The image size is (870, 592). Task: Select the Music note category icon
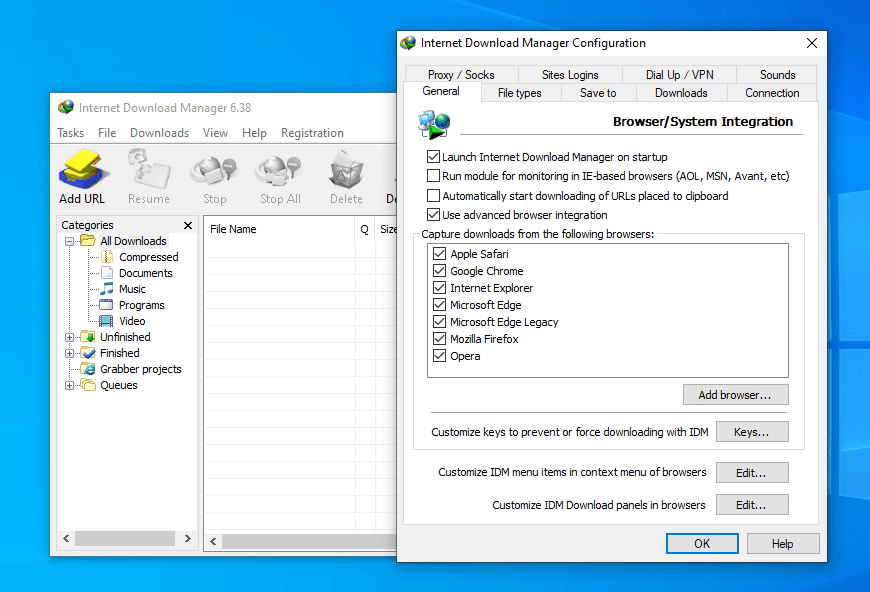tap(107, 289)
